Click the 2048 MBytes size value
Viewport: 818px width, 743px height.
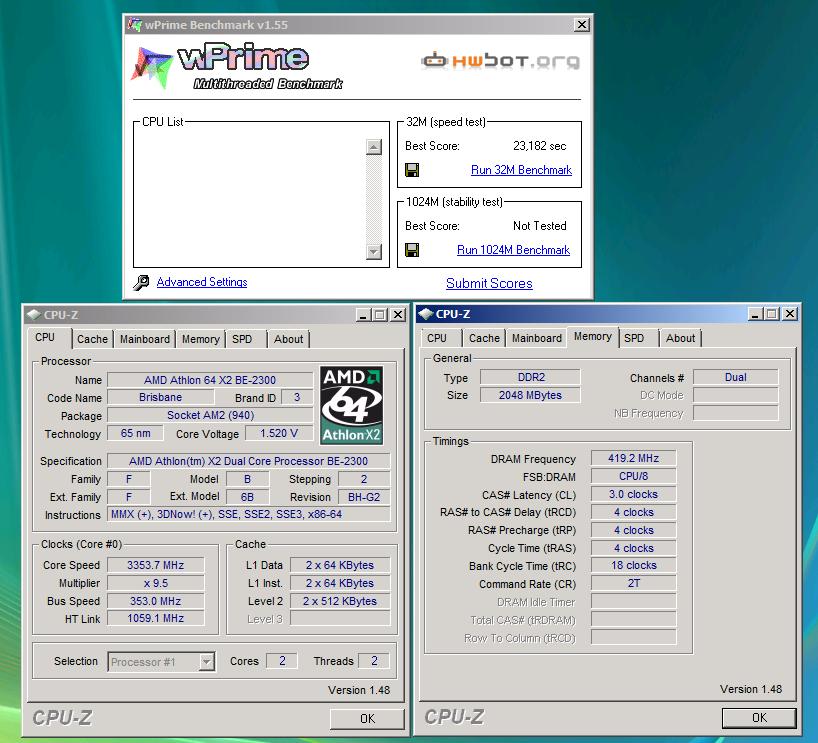pyautogui.click(x=531, y=396)
